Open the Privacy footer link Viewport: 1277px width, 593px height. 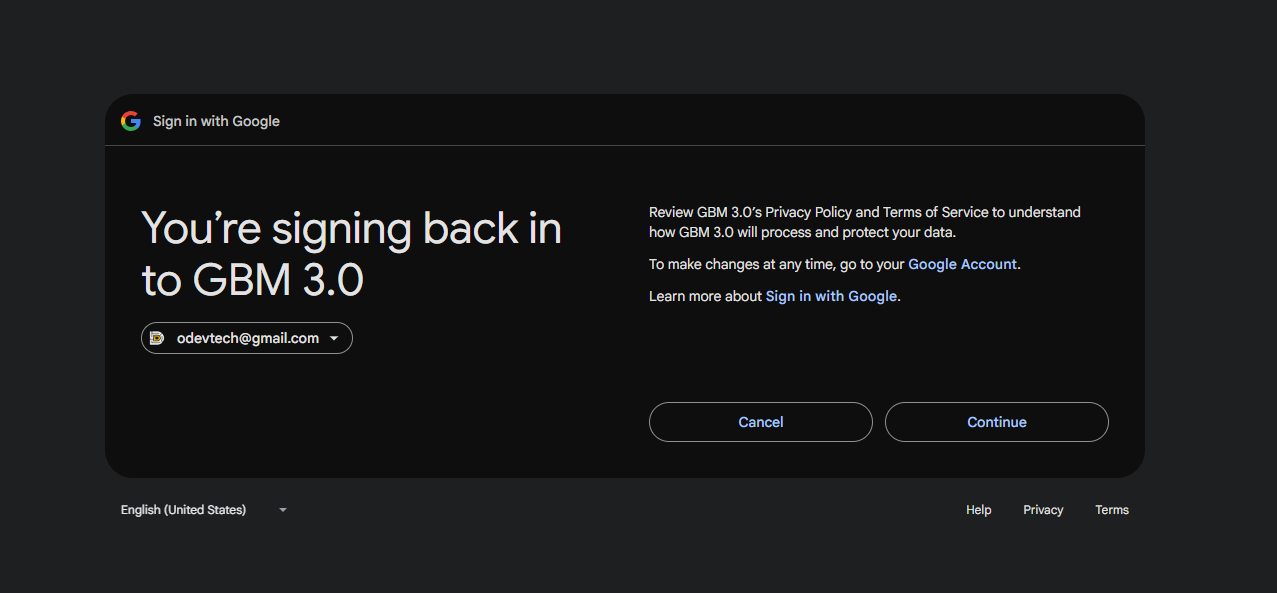click(x=1043, y=510)
